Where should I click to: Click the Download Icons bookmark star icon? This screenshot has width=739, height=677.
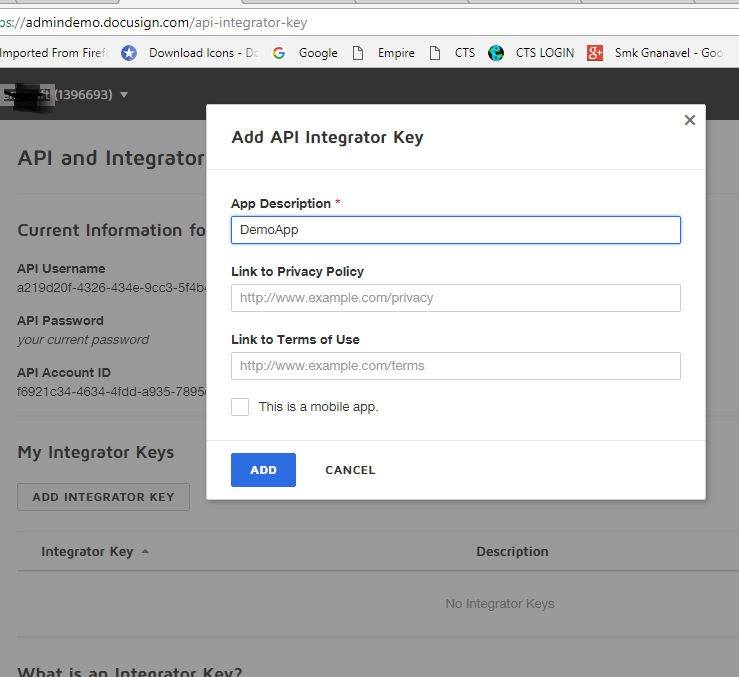[129, 53]
